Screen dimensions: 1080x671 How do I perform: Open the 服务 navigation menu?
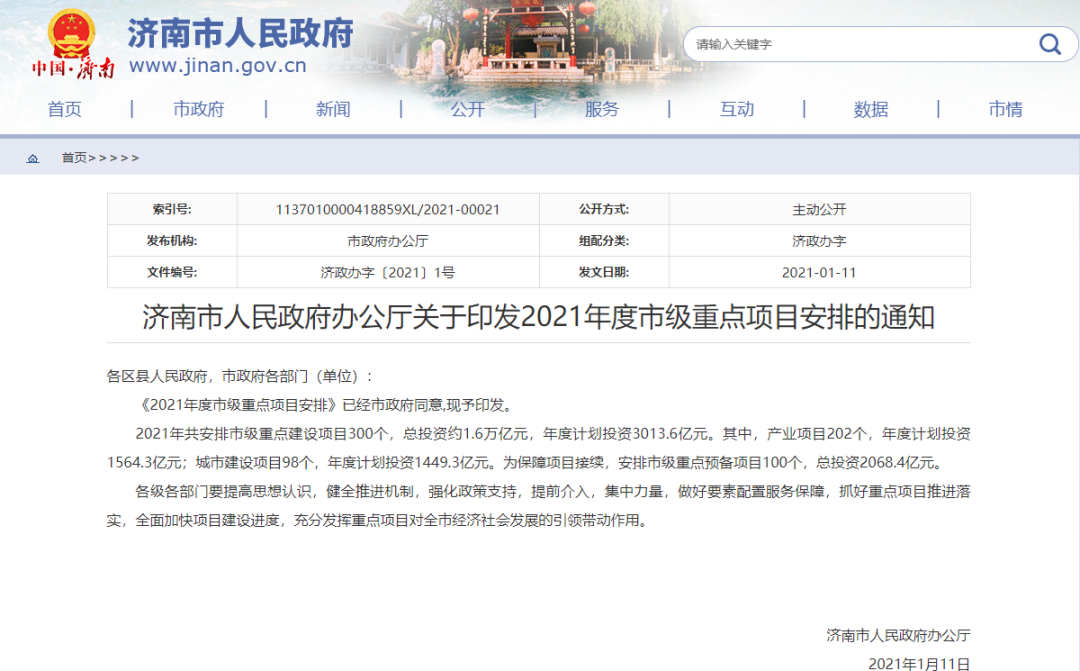click(602, 109)
